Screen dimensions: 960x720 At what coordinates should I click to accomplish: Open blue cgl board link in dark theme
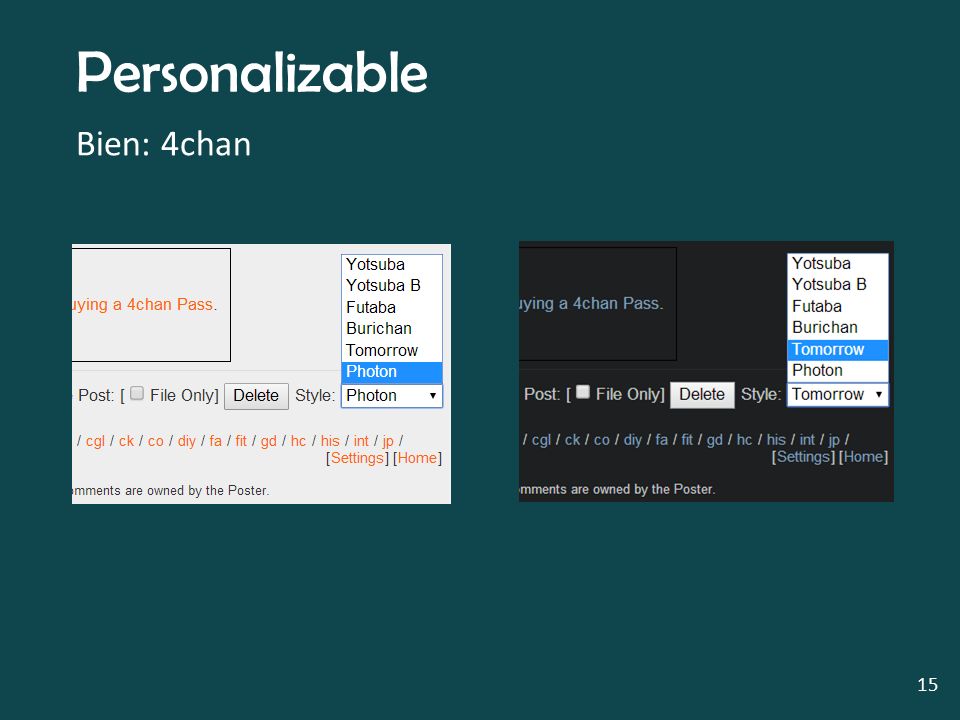point(541,440)
